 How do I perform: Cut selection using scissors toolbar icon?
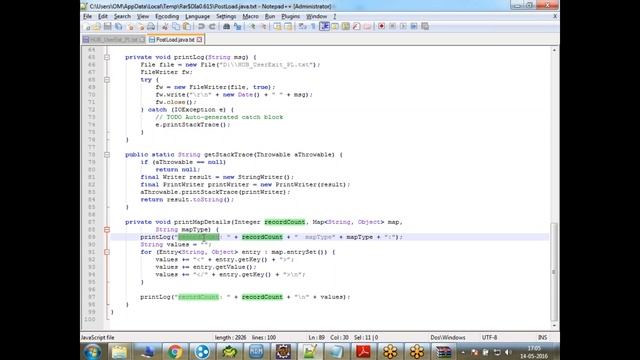click(165, 27)
